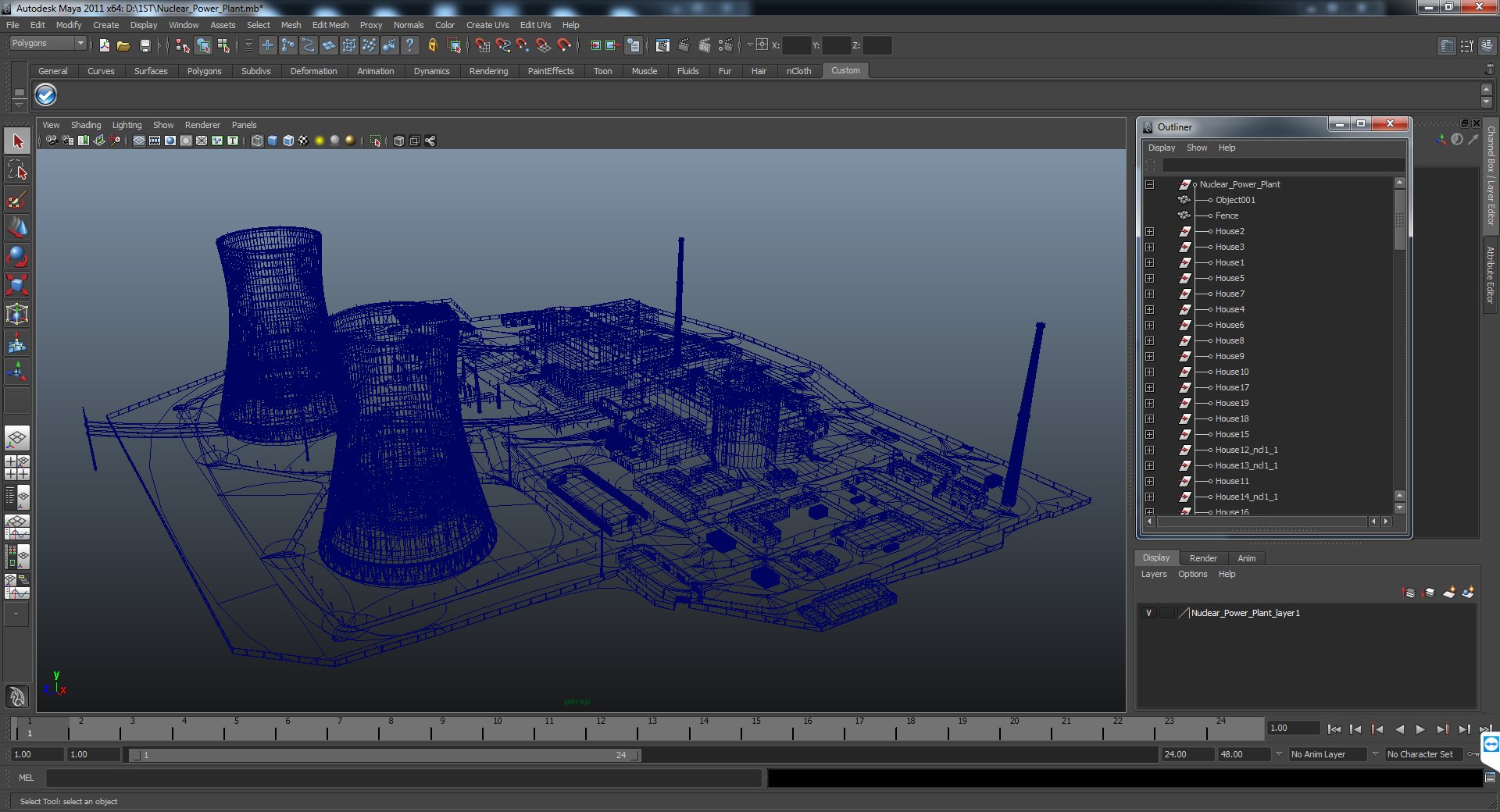Toggle film gate icon in viewport toolbar
1500x812 pixels.
[155, 141]
